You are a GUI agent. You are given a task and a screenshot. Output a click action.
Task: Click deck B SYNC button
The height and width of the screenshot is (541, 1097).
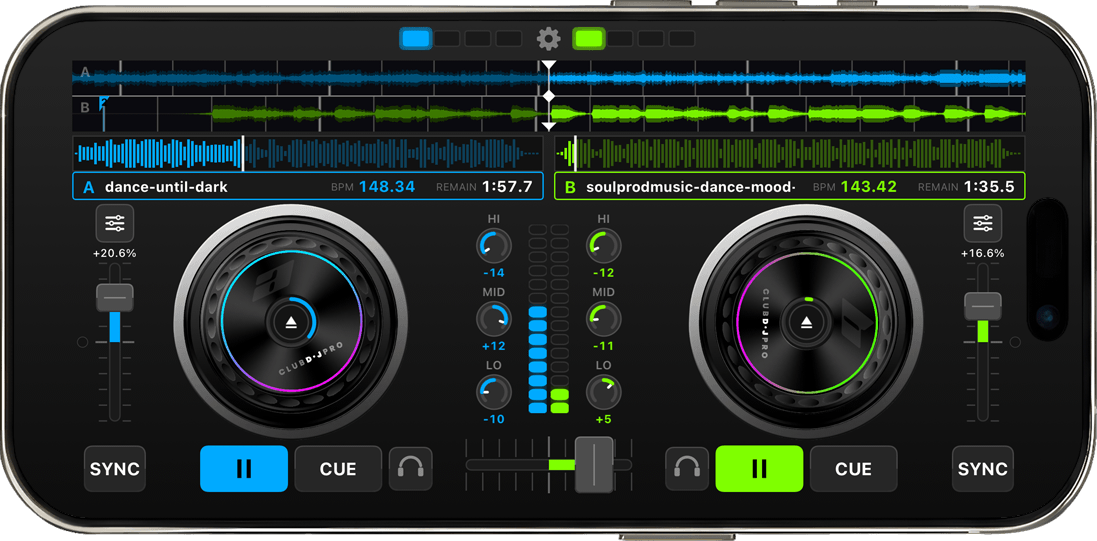(983, 468)
